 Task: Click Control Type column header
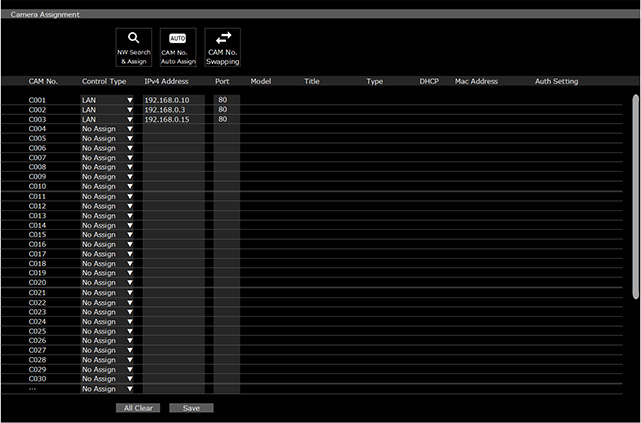click(104, 81)
